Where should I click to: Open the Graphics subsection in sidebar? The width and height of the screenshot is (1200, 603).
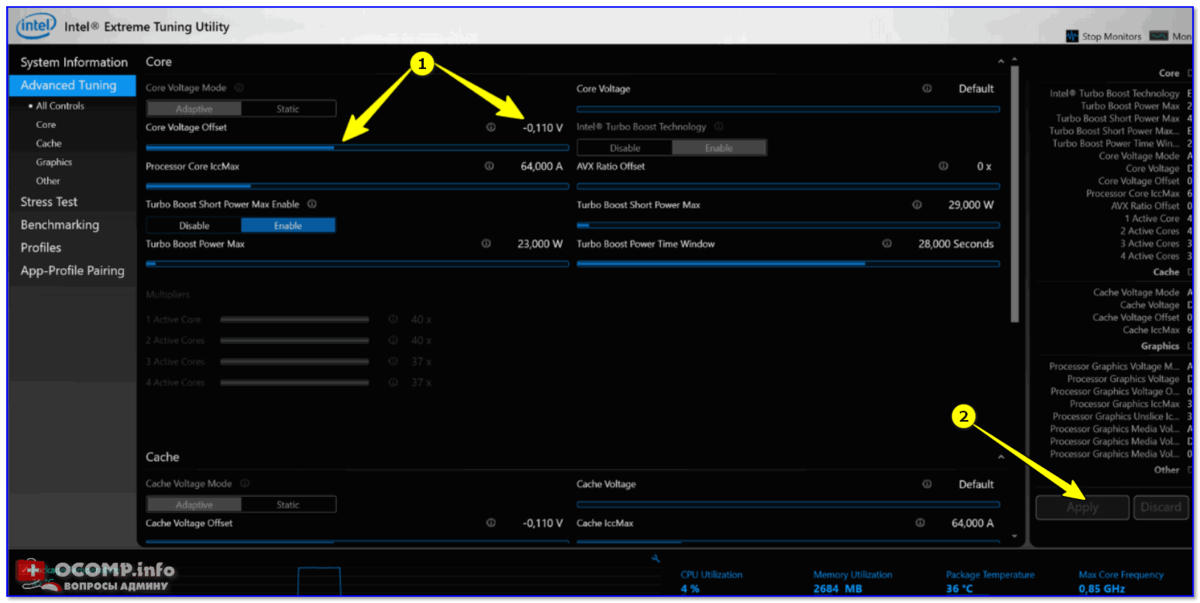click(x=54, y=162)
